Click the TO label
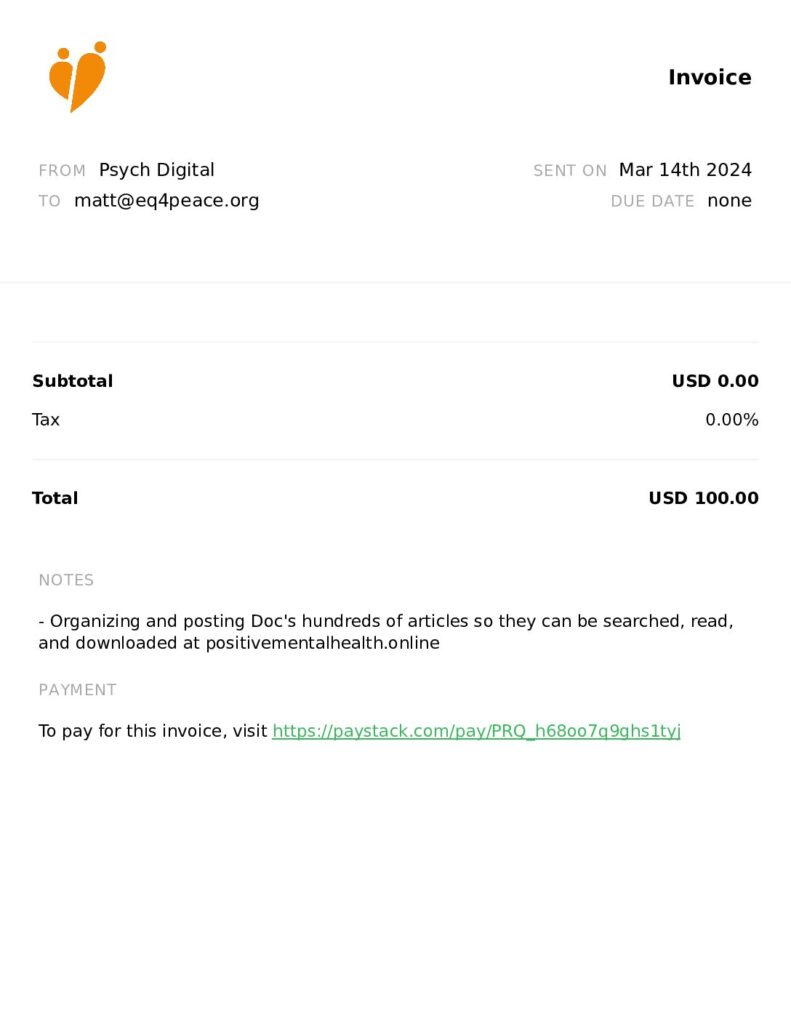The width and height of the screenshot is (791, 1024). tap(49, 201)
